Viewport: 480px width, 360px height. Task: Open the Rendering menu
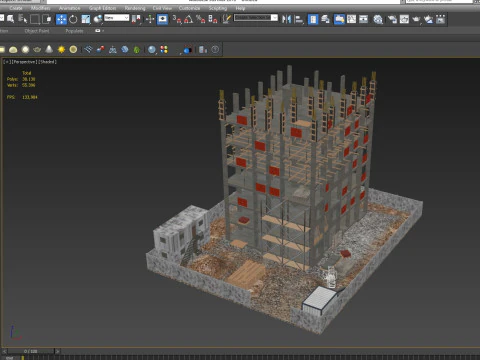[135, 8]
